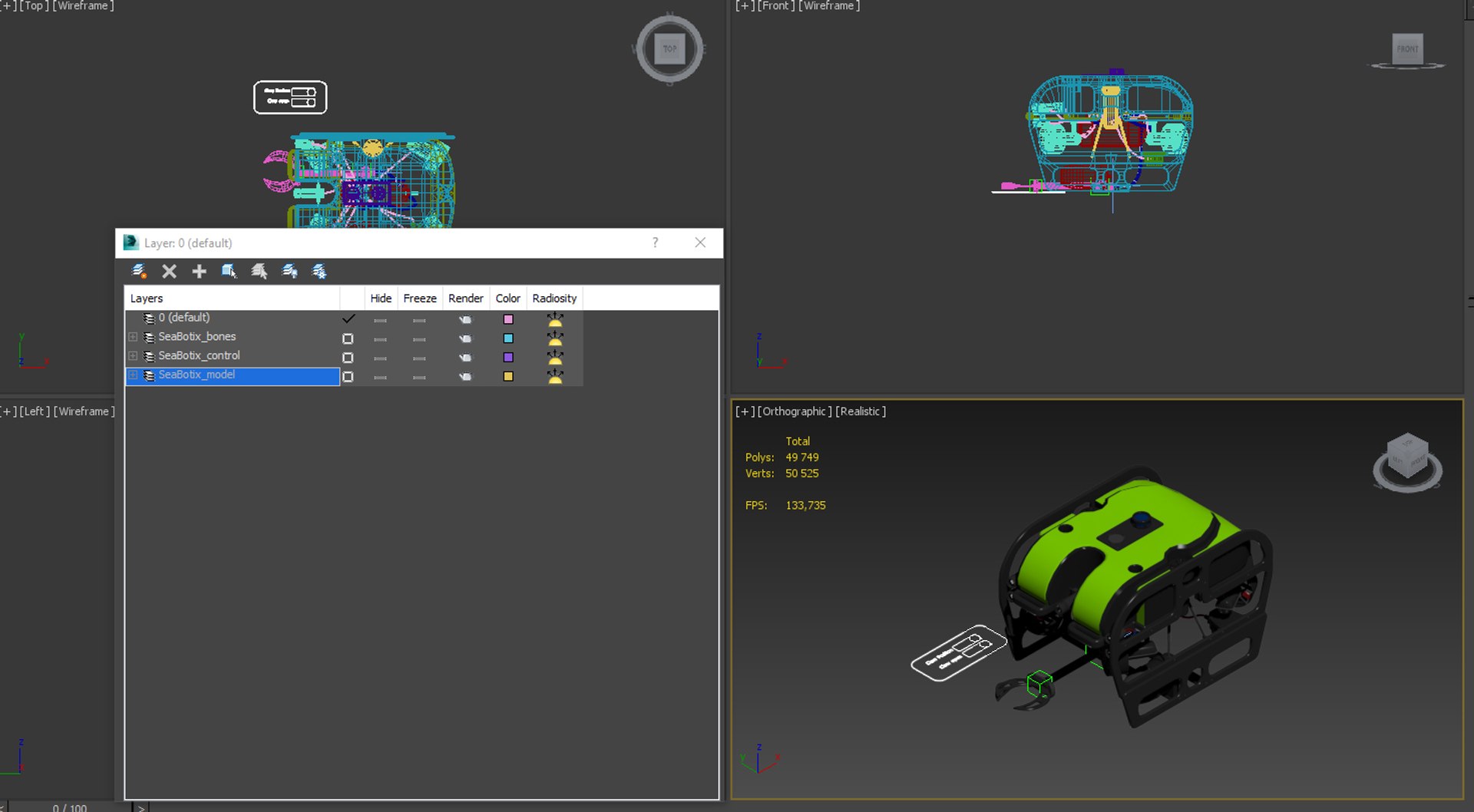The width and height of the screenshot is (1474, 812).
Task: Open the [Left] viewport label menu
Action: (35, 411)
